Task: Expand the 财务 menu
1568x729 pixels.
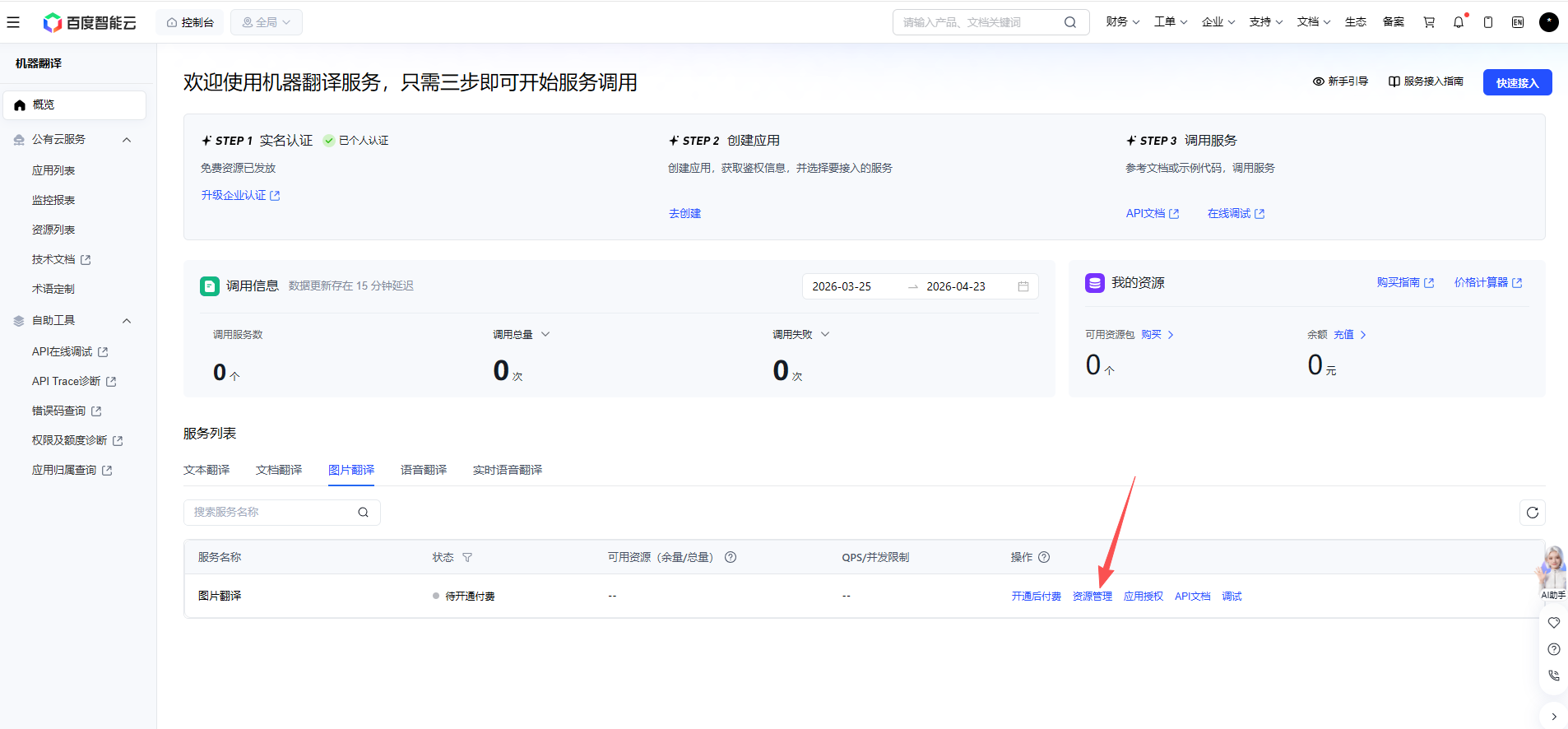Action: [x=1123, y=22]
